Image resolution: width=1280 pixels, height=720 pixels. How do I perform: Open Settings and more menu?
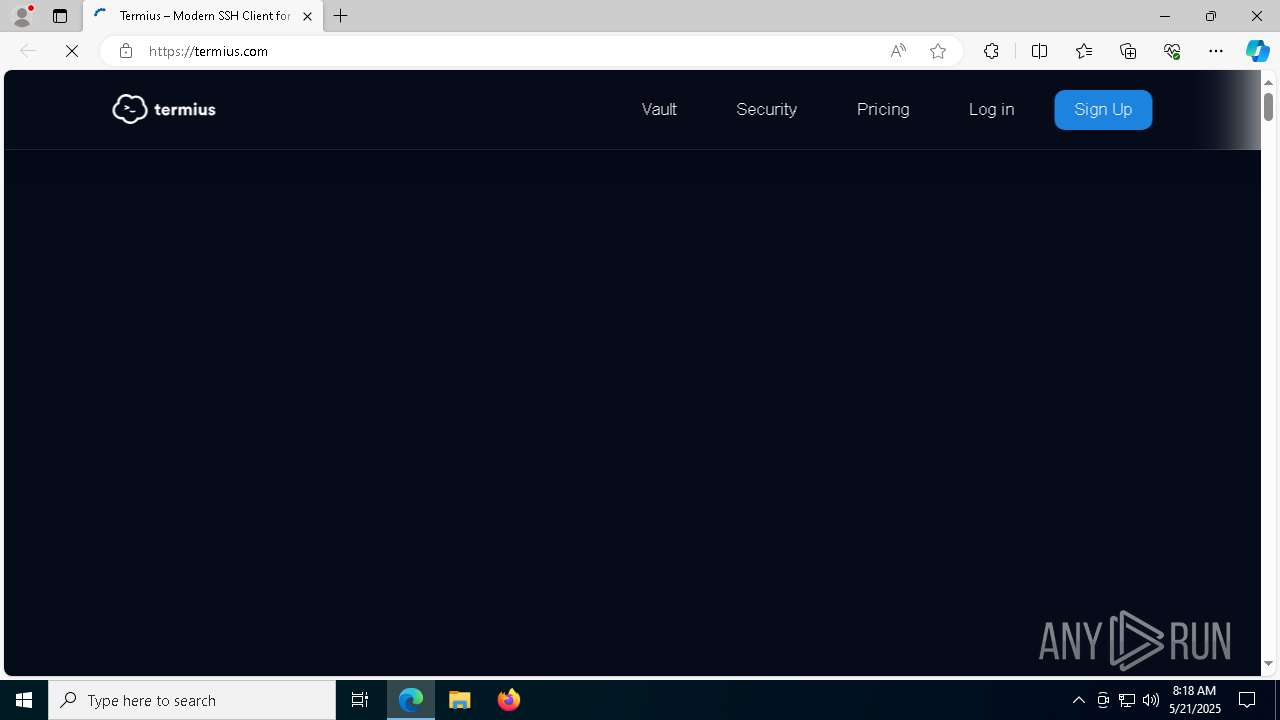(x=1216, y=51)
